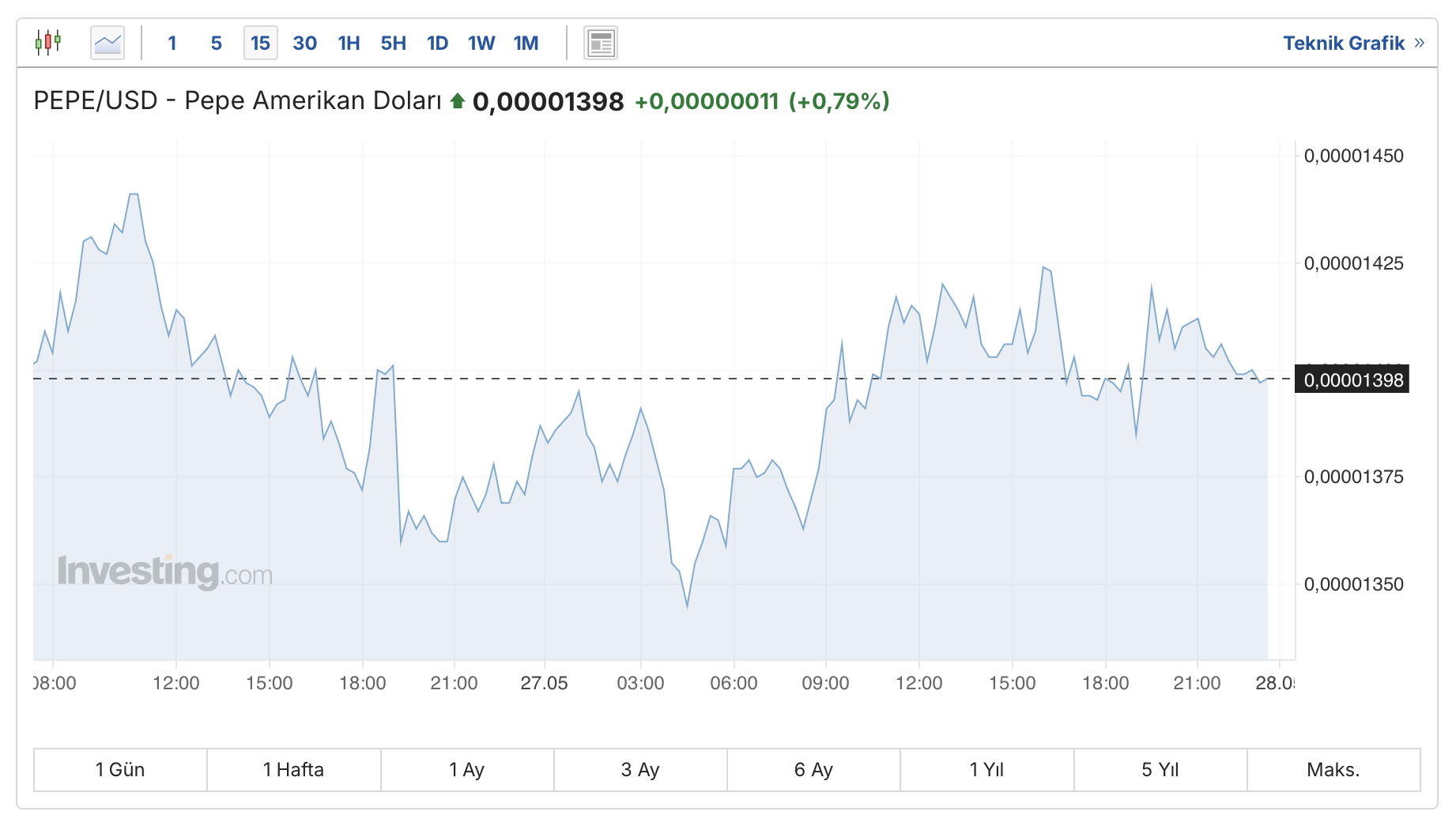Image resolution: width=1456 pixels, height=830 pixels.
Task: Open the Teknik Grafik link
Action: pyautogui.click(x=1353, y=43)
